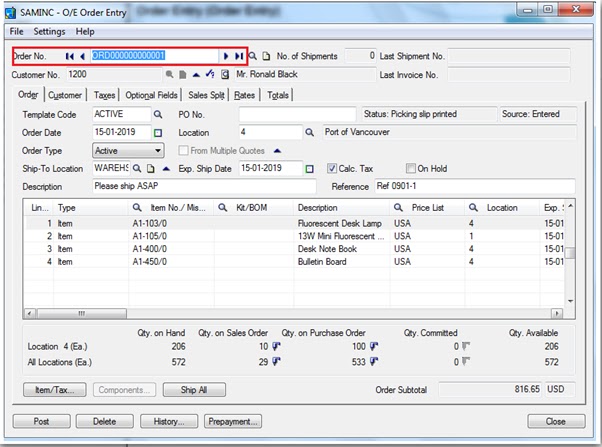Image resolution: width=602 pixels, height=447 pixels.
Task: Open Help menu
Action: [85, 31]
